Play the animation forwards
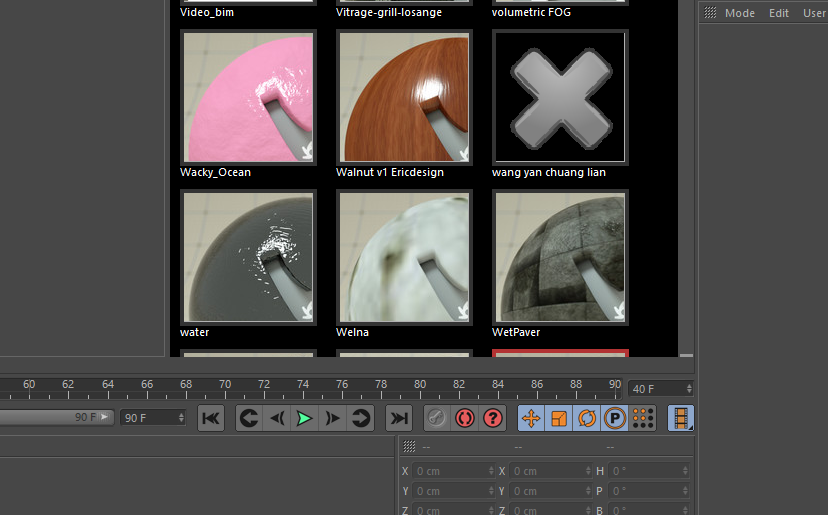828x515 pixels. 305,418
